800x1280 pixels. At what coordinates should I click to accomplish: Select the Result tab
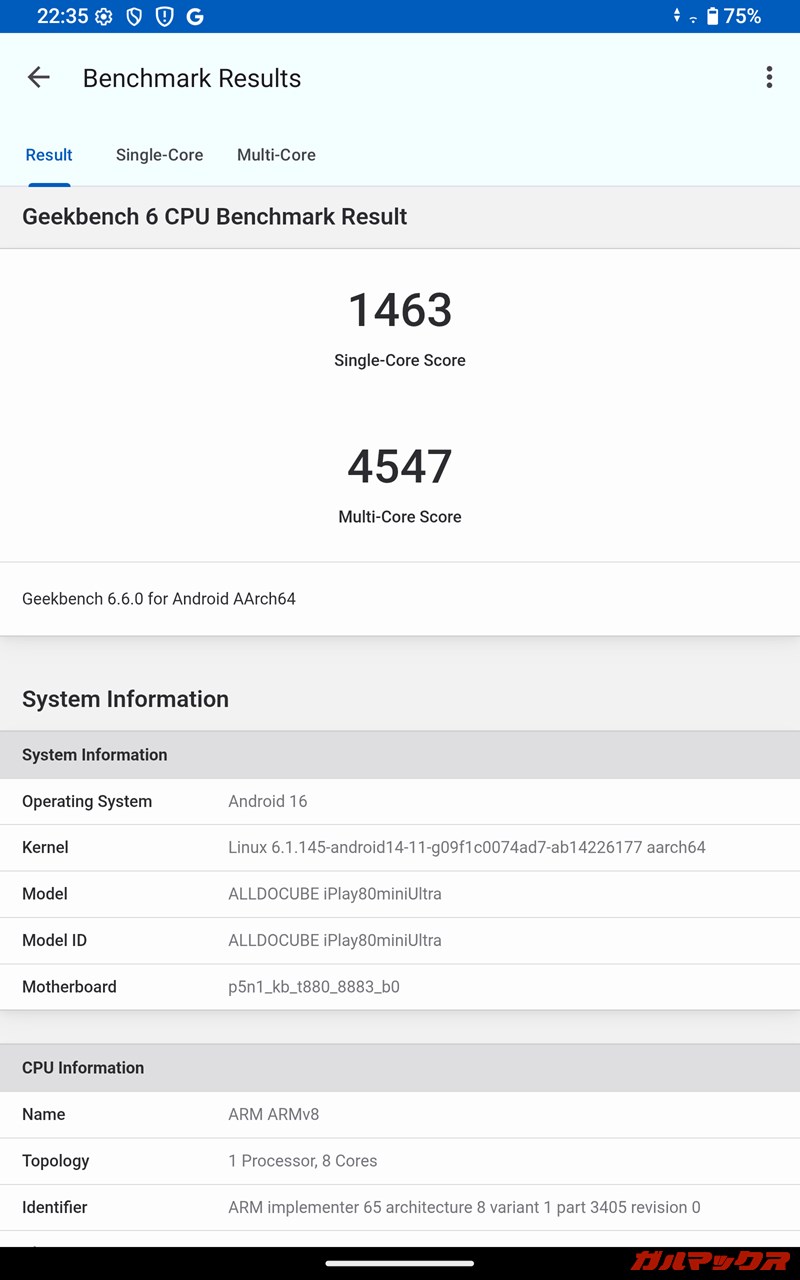(49, 155)
